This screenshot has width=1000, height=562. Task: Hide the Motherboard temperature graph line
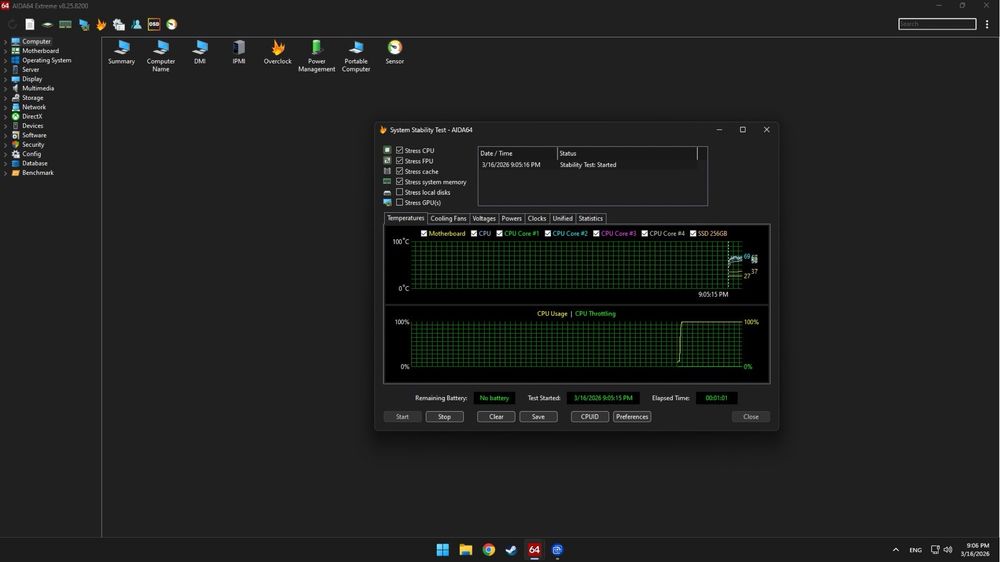[x=423, y=233]
